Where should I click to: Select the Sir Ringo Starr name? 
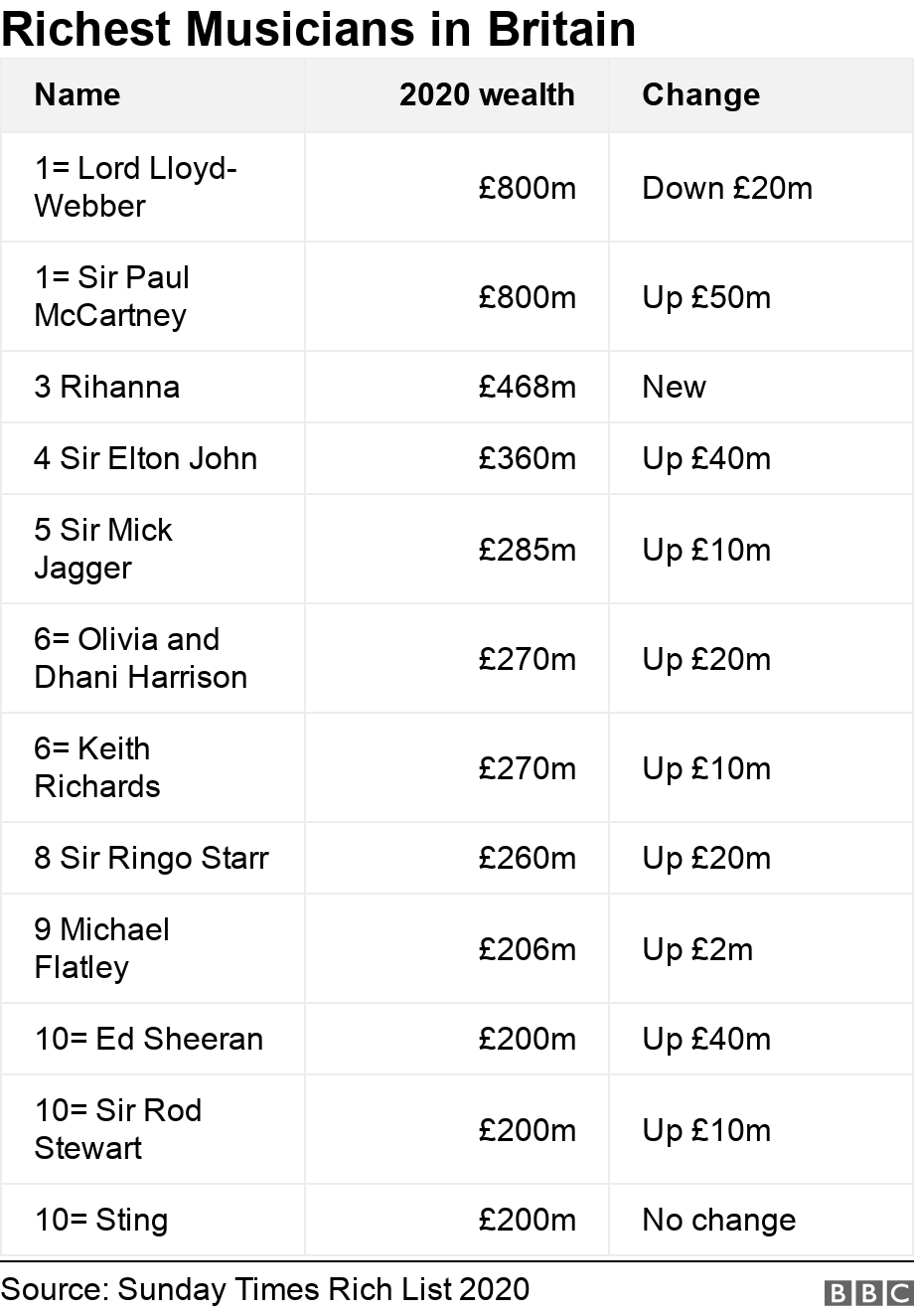coord(151,858)
